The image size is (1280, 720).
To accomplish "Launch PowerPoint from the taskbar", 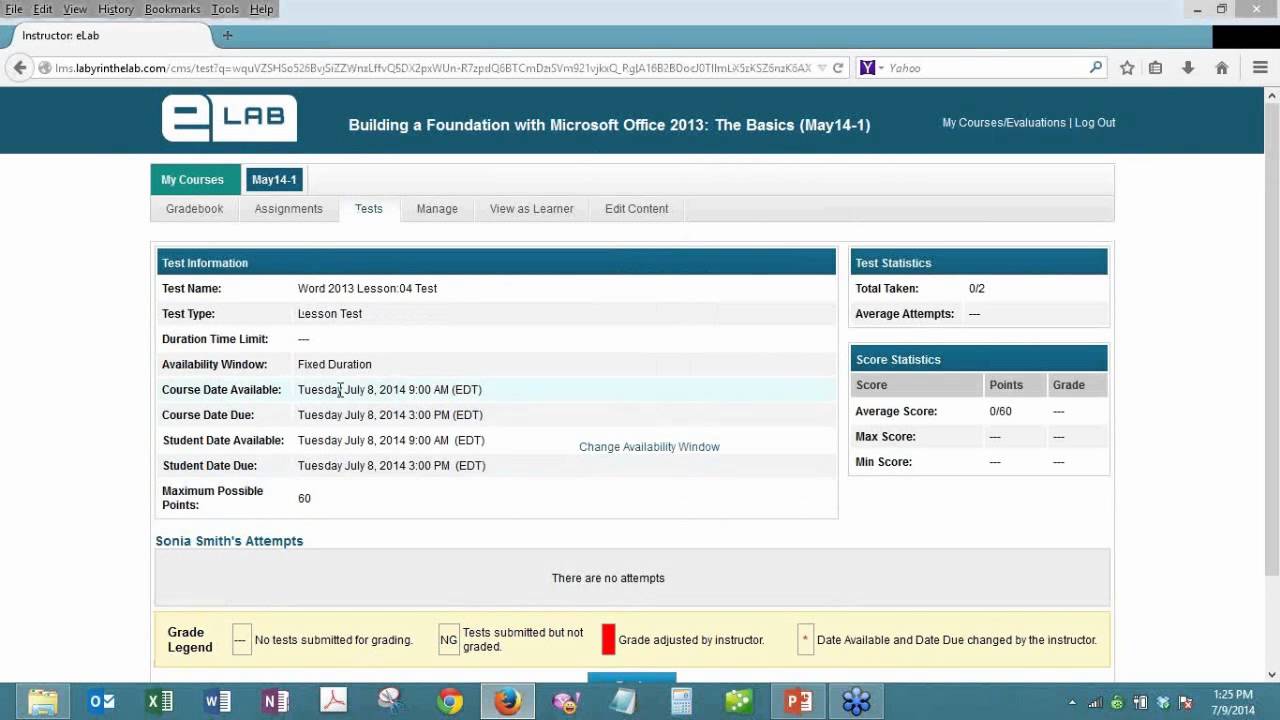I will 798,701.
